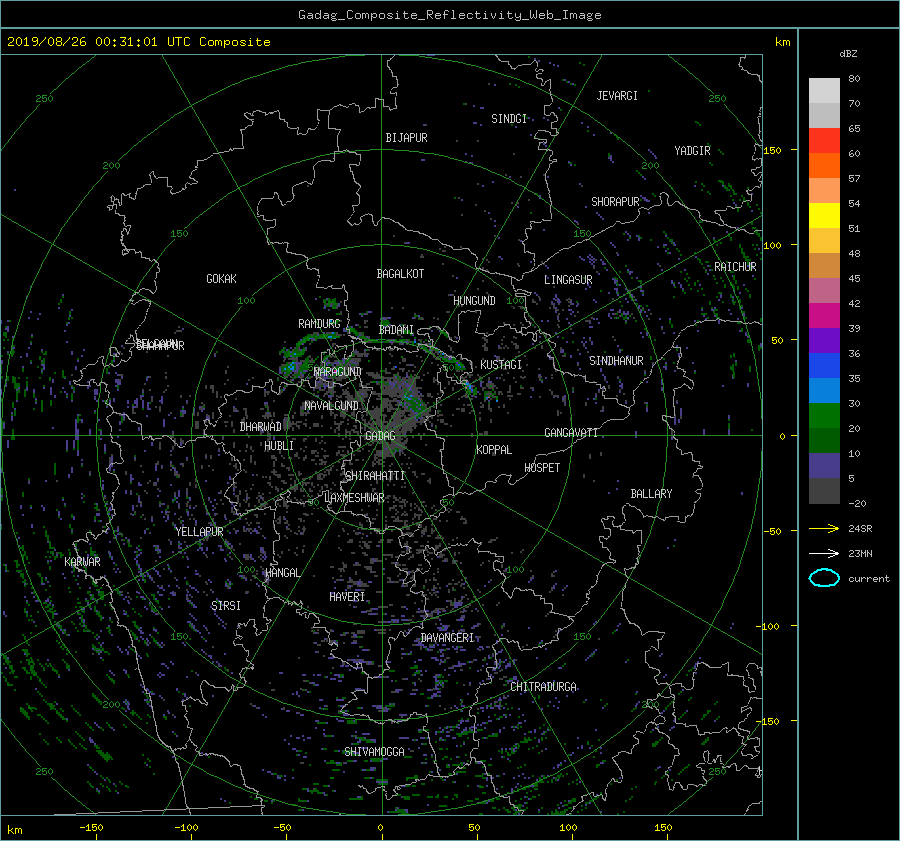Click the cyan current-position ellipse symbol
900x841 pixels.
(824, 578)
